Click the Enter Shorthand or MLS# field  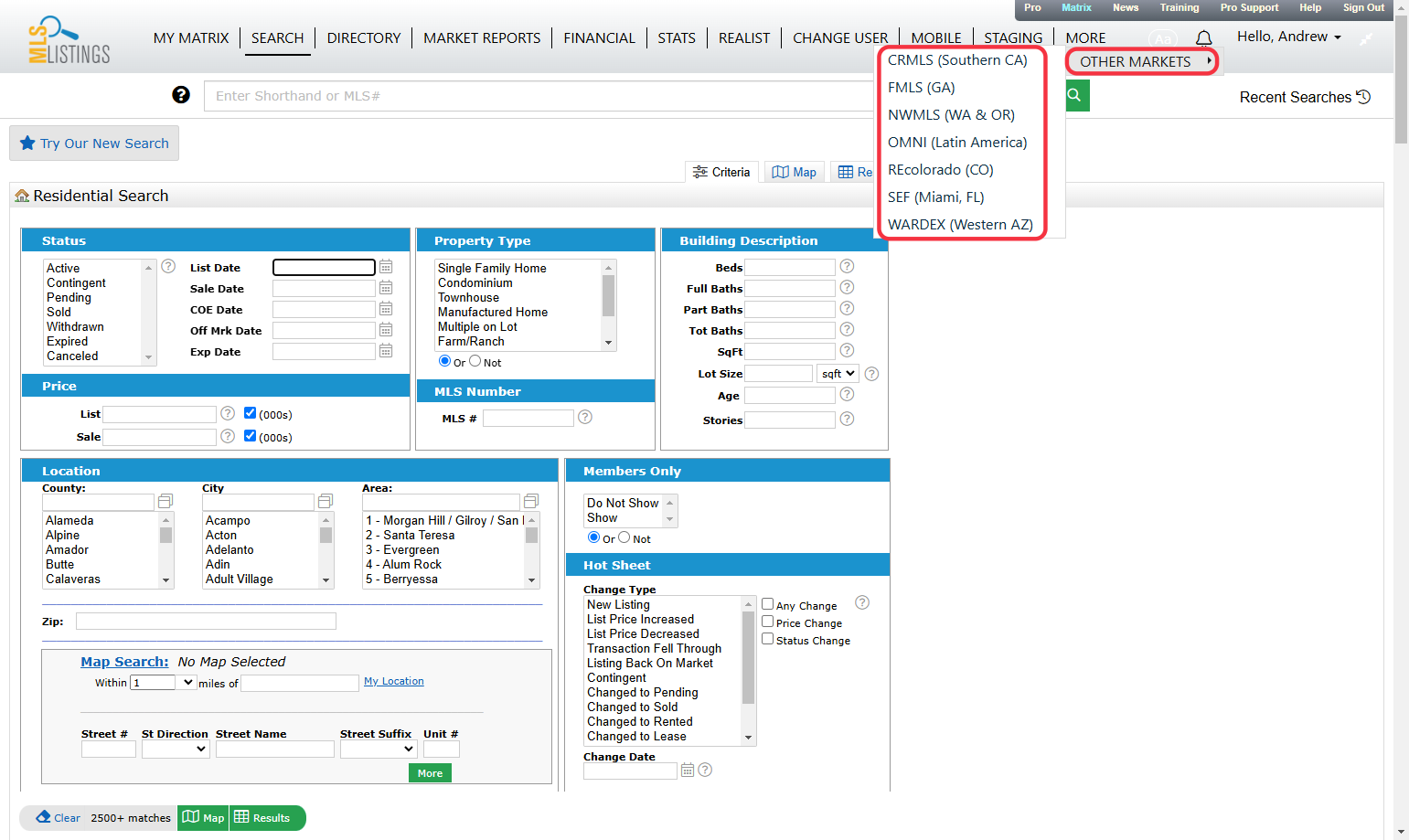(x=539, y=96)
